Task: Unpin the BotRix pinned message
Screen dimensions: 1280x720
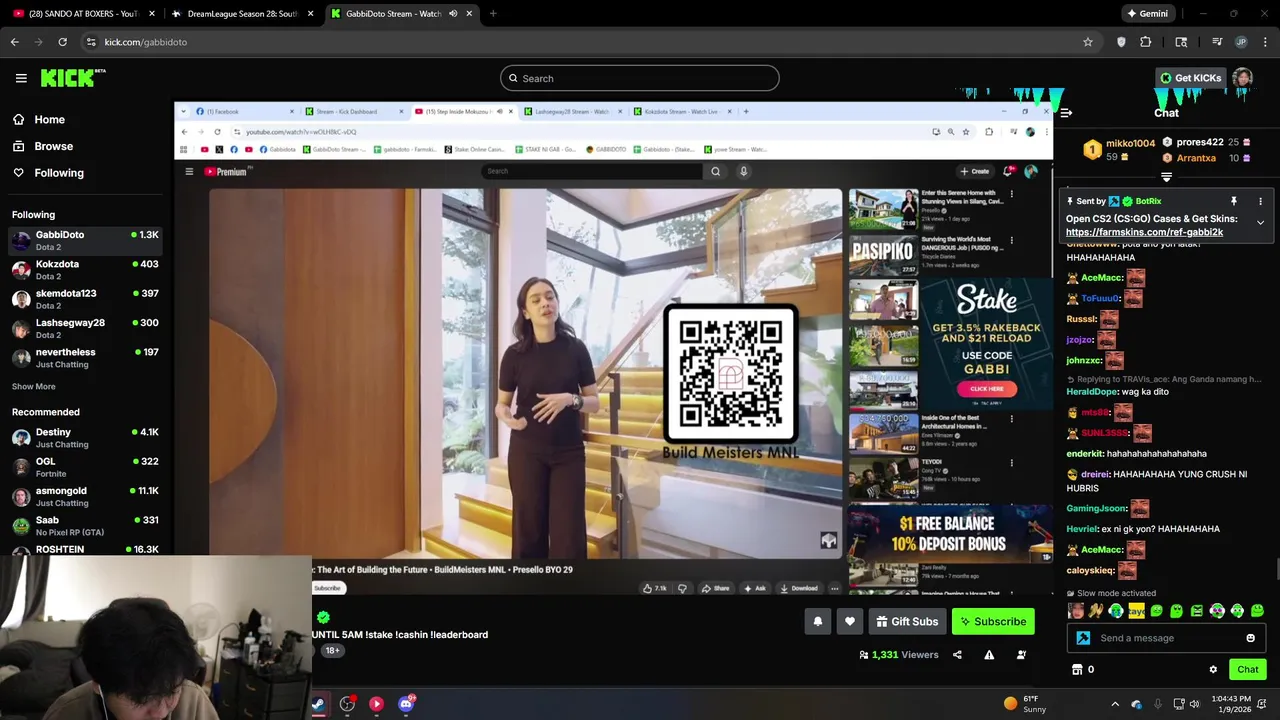Action: 1234,201
